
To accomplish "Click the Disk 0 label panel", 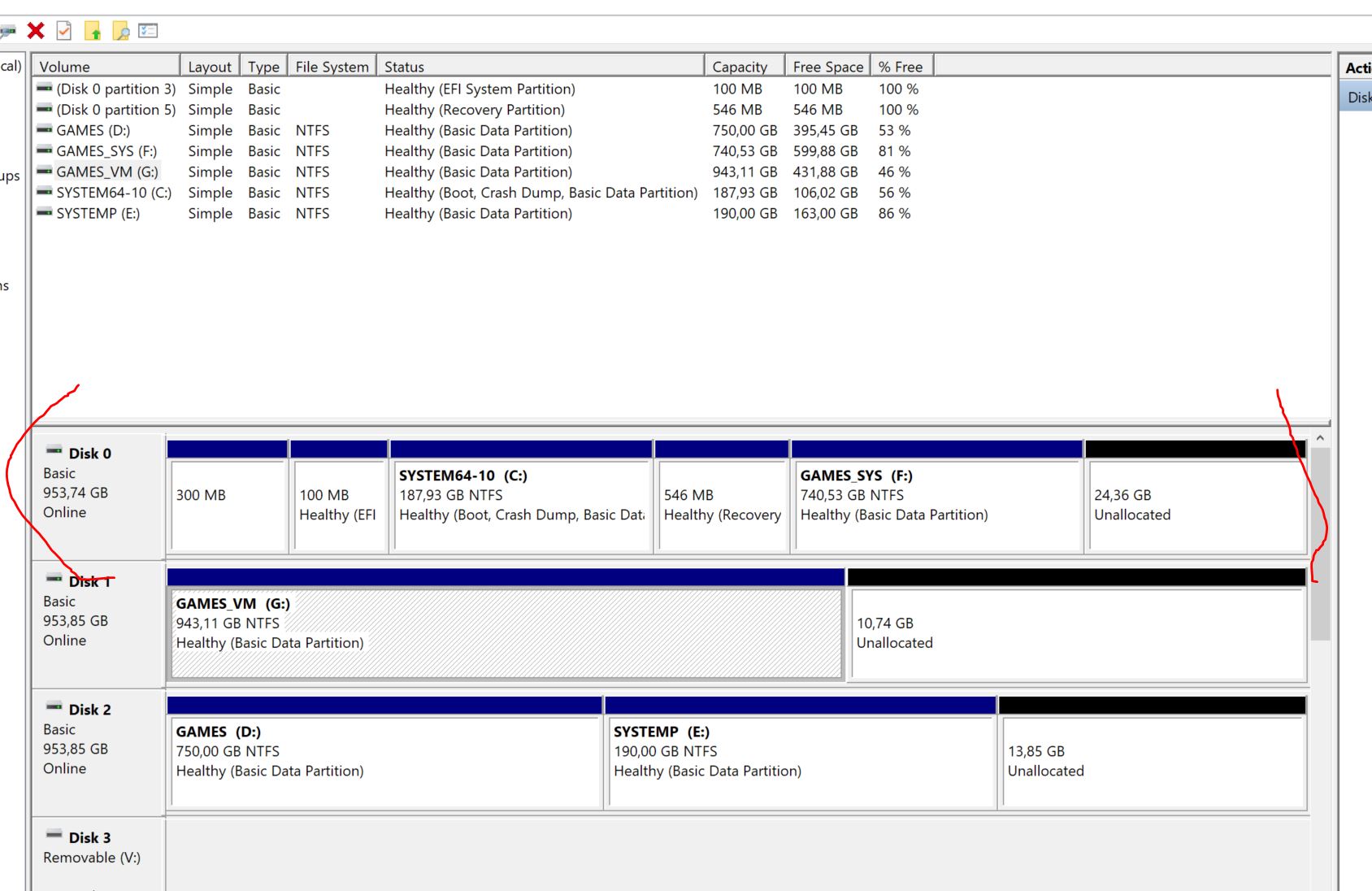I will [x=98, y=496].
